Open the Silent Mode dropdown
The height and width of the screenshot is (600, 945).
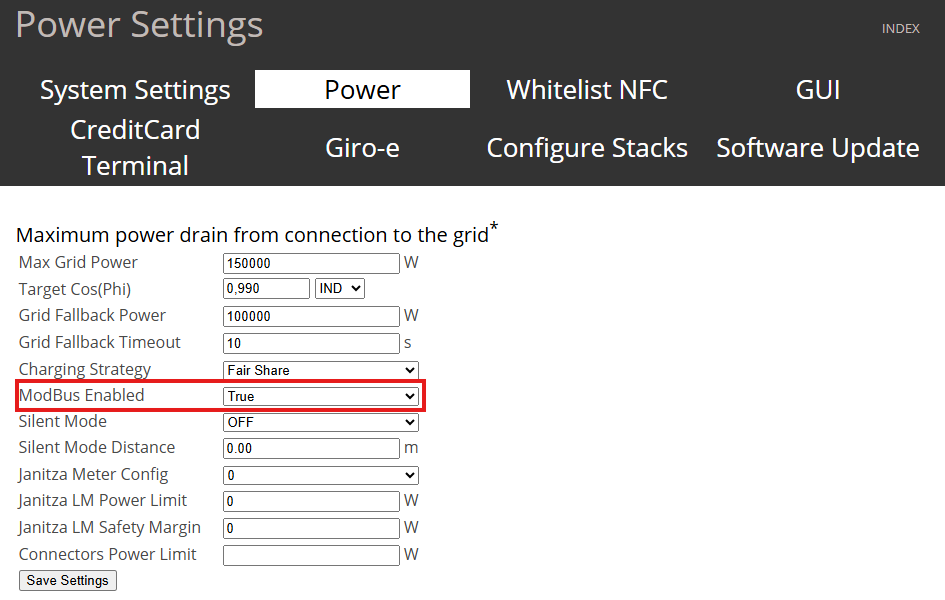pyautogui.click(x=320, y=422)
